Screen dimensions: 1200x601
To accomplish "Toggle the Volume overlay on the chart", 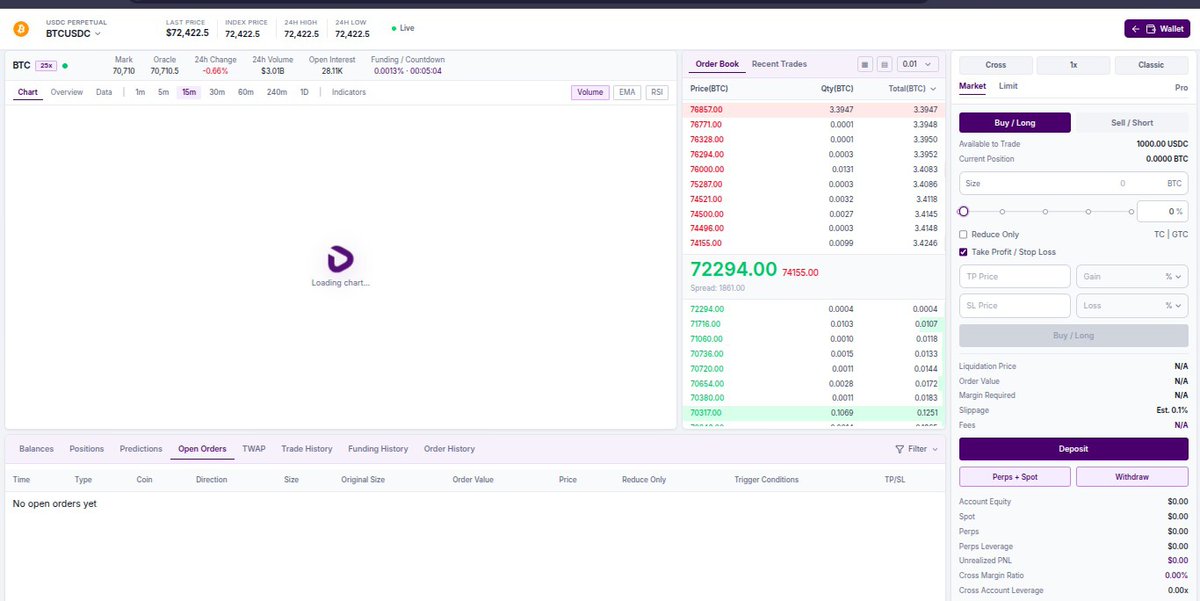I will 590,91.
